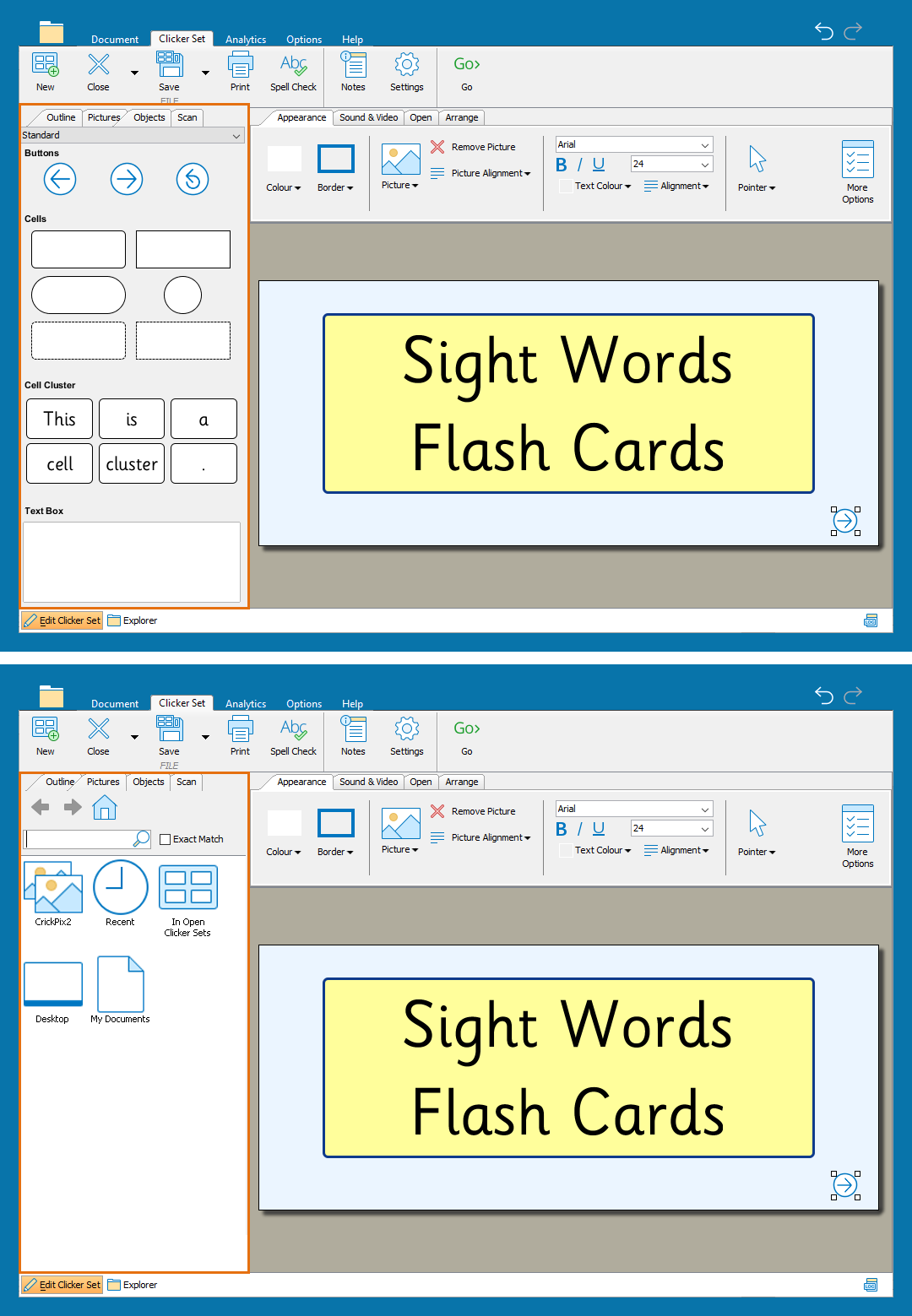Click Remove Picture in the upper window
Image resolution: width=912 pixels, height=1316 pixels.
pyautogui.click(x=482, y=147)
